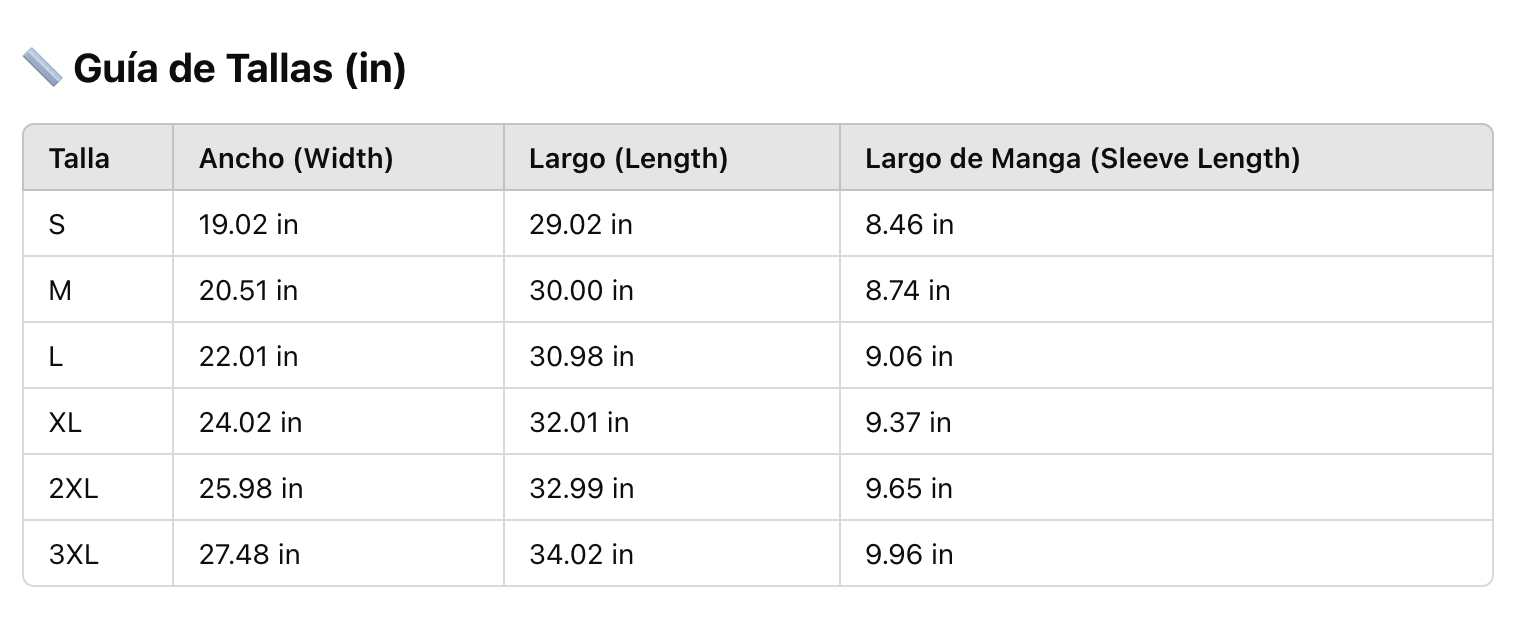The image size is (1528, 618).
Task: Click the ruler icon beside the title
Action: tap(42, 69)
